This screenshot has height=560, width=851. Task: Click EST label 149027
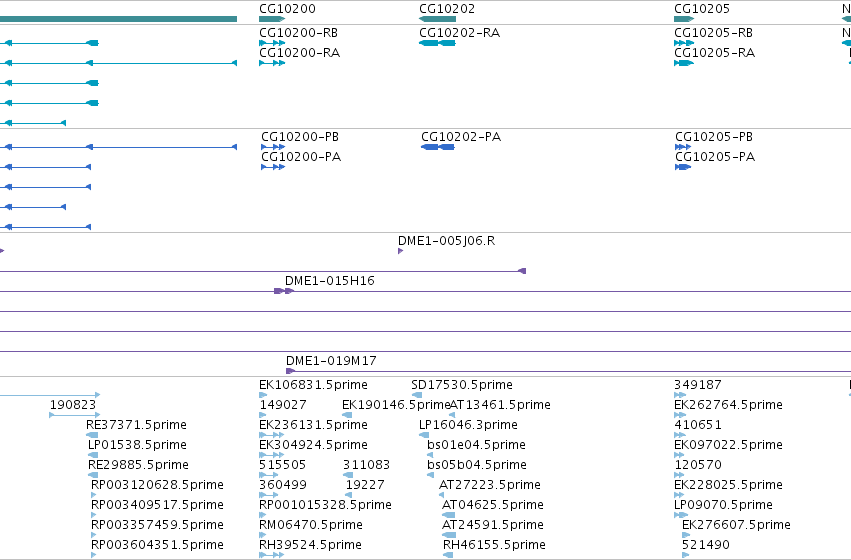click(283, 405)
